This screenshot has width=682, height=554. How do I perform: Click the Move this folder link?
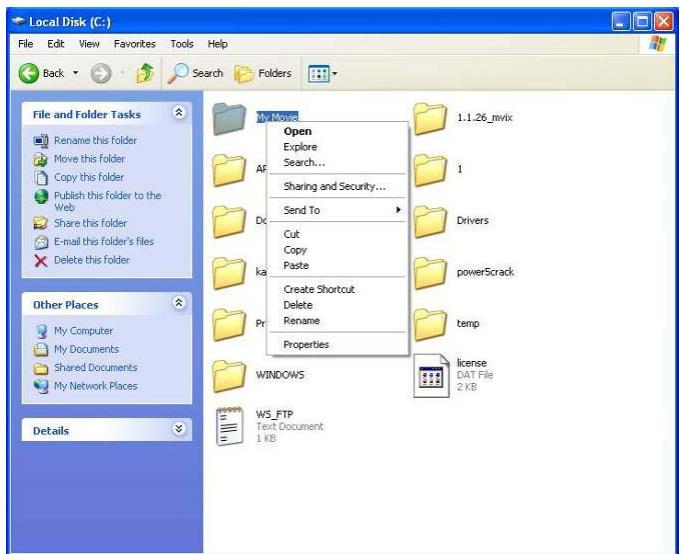pyautogui.click(x=89, y=159)
